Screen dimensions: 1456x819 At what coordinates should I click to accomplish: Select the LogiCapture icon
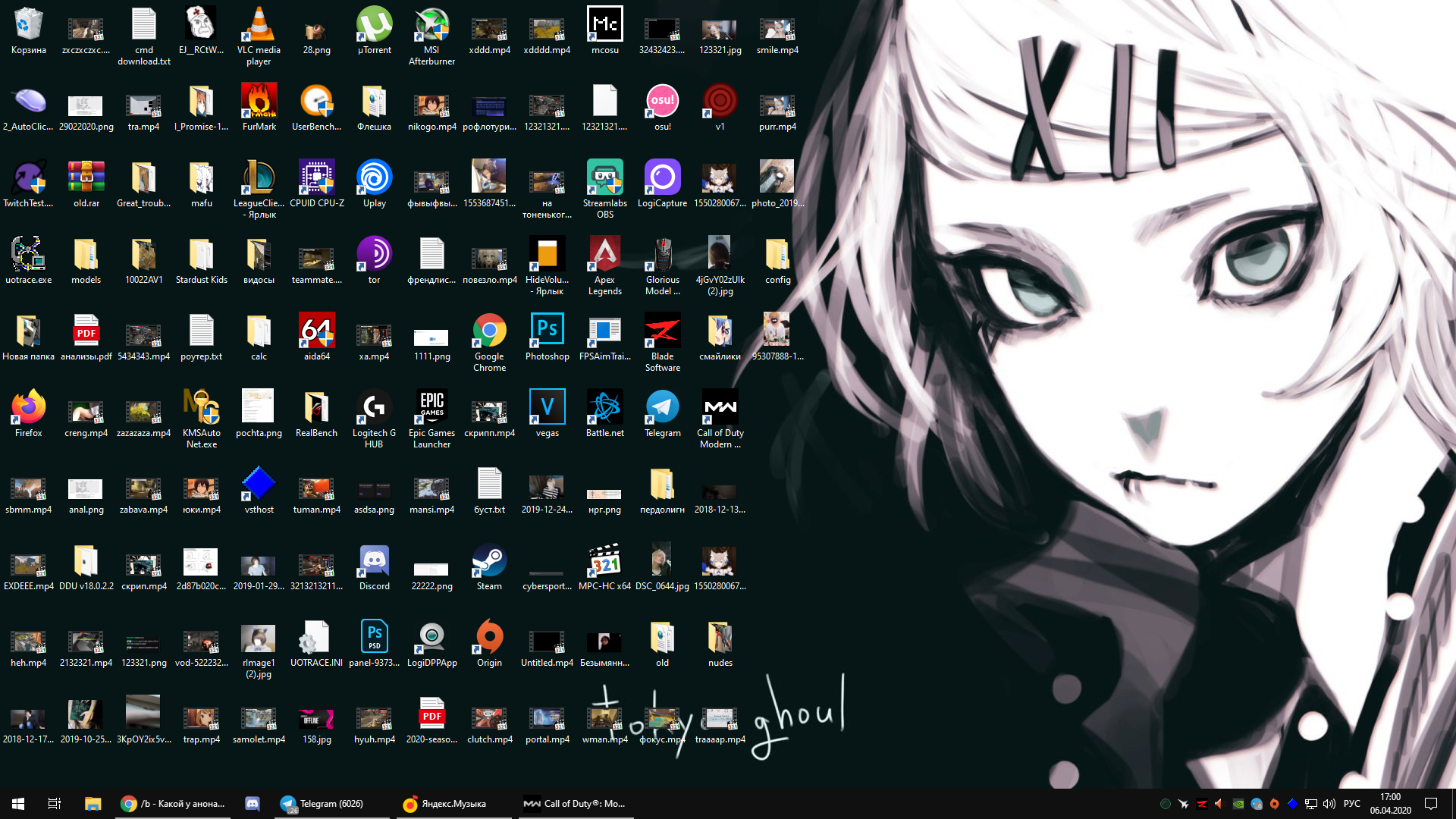(x=662, y=185)
